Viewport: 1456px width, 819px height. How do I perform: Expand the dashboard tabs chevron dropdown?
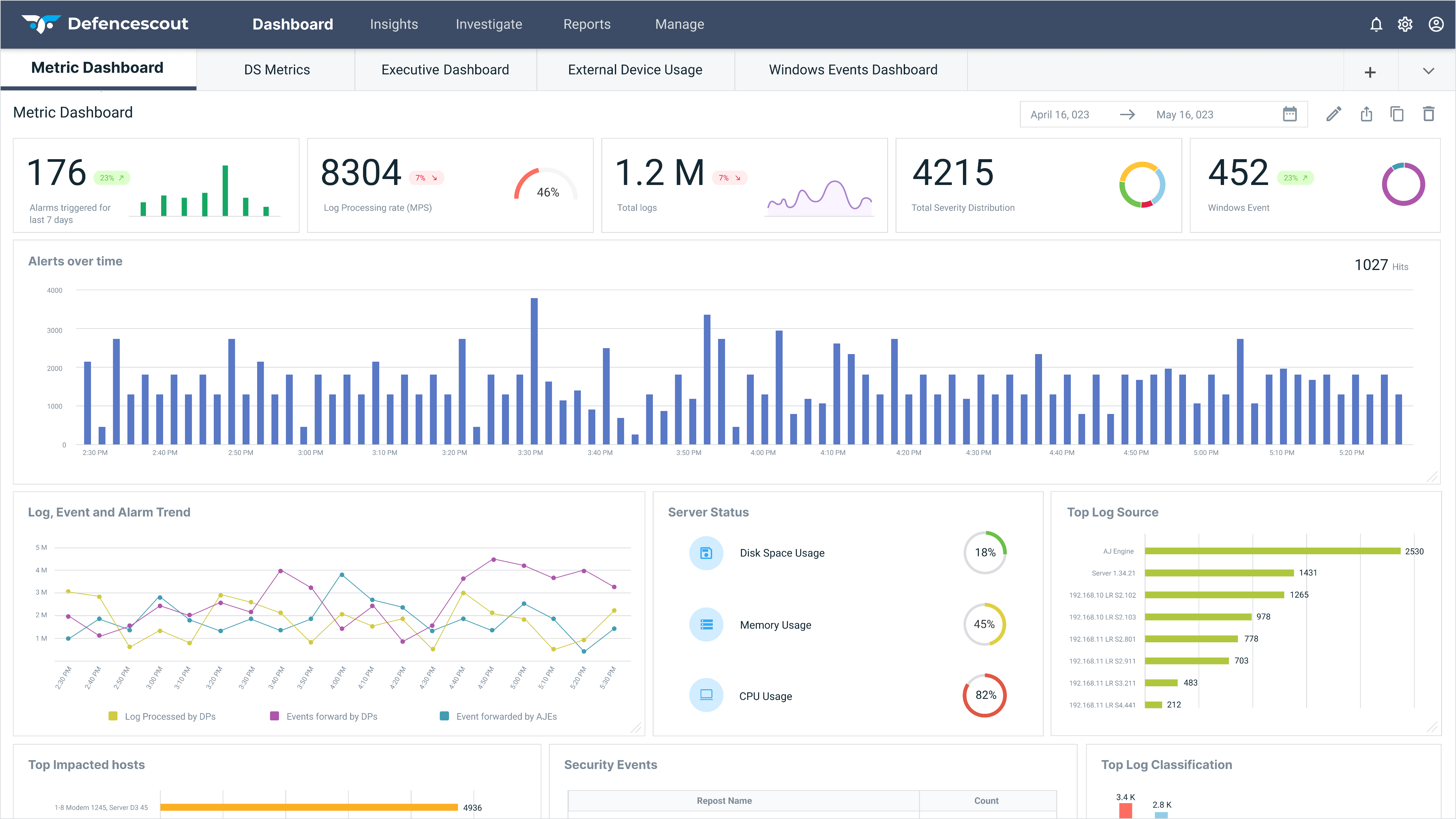pyautogui.click(x=1428, y=71)
